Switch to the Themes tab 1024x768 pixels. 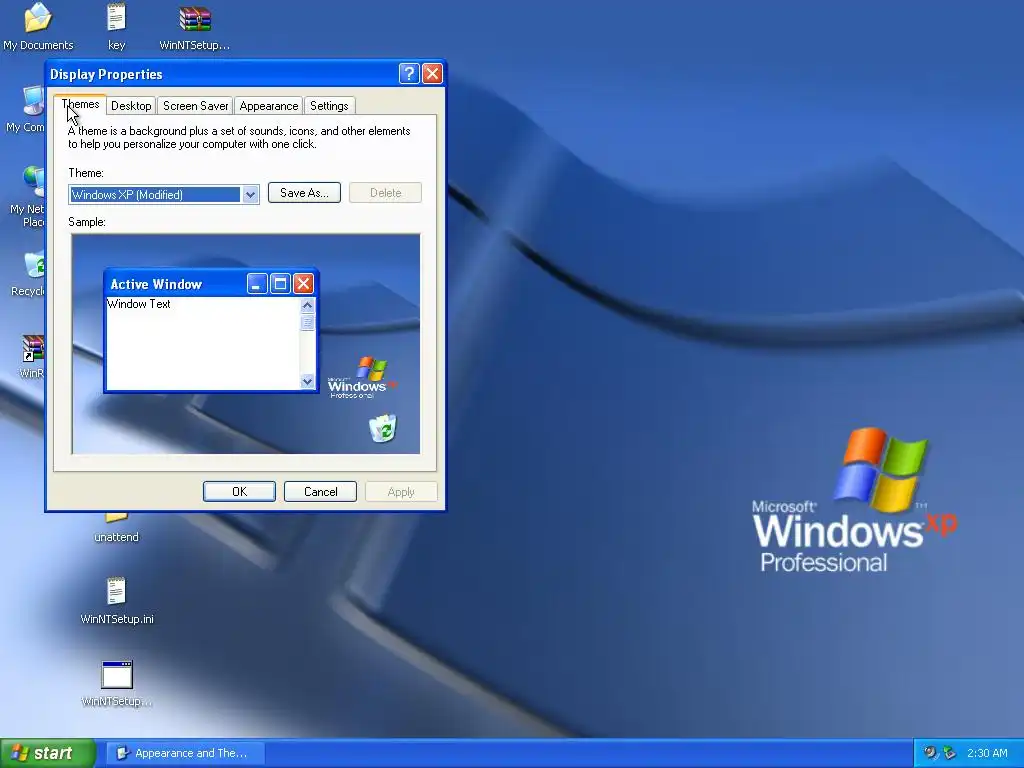tap(80, 104)
